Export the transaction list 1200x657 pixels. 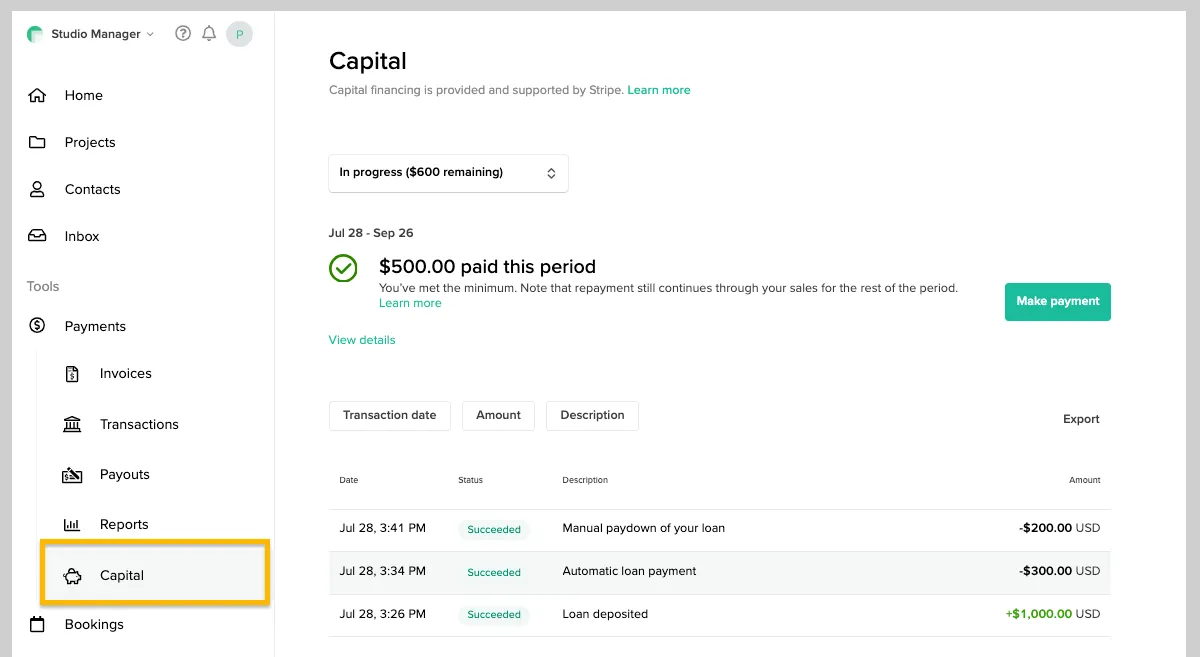(x=1080, y=419)
